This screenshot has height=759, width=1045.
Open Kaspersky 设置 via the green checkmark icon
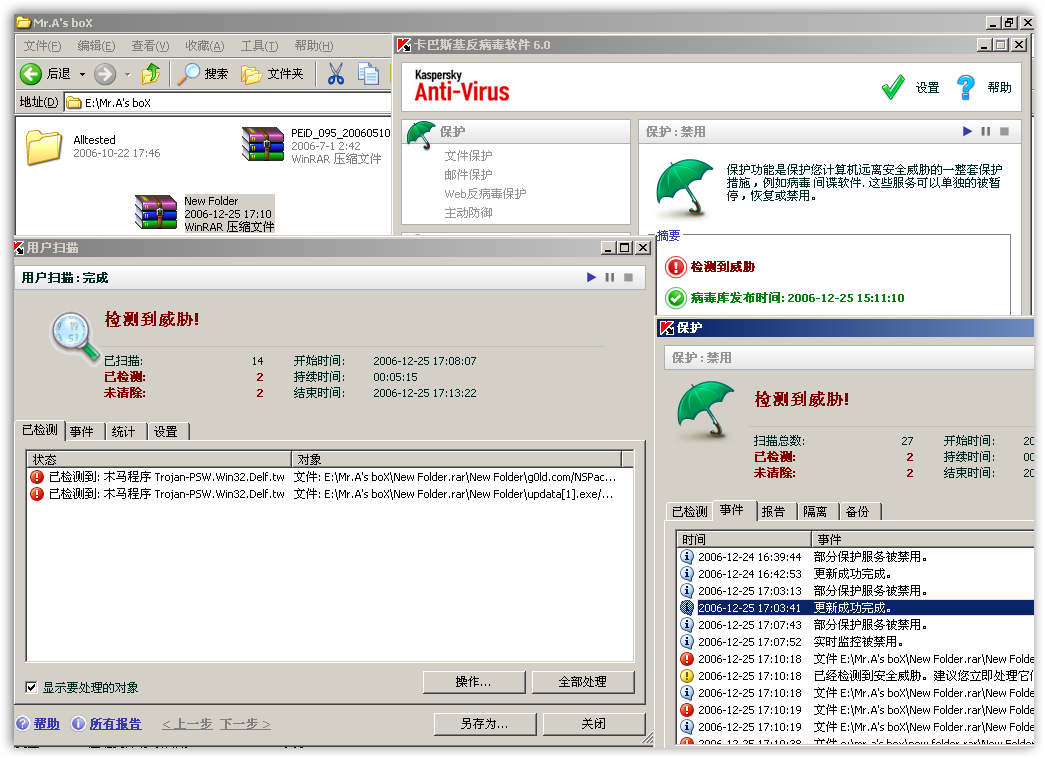tap(893, 87)
